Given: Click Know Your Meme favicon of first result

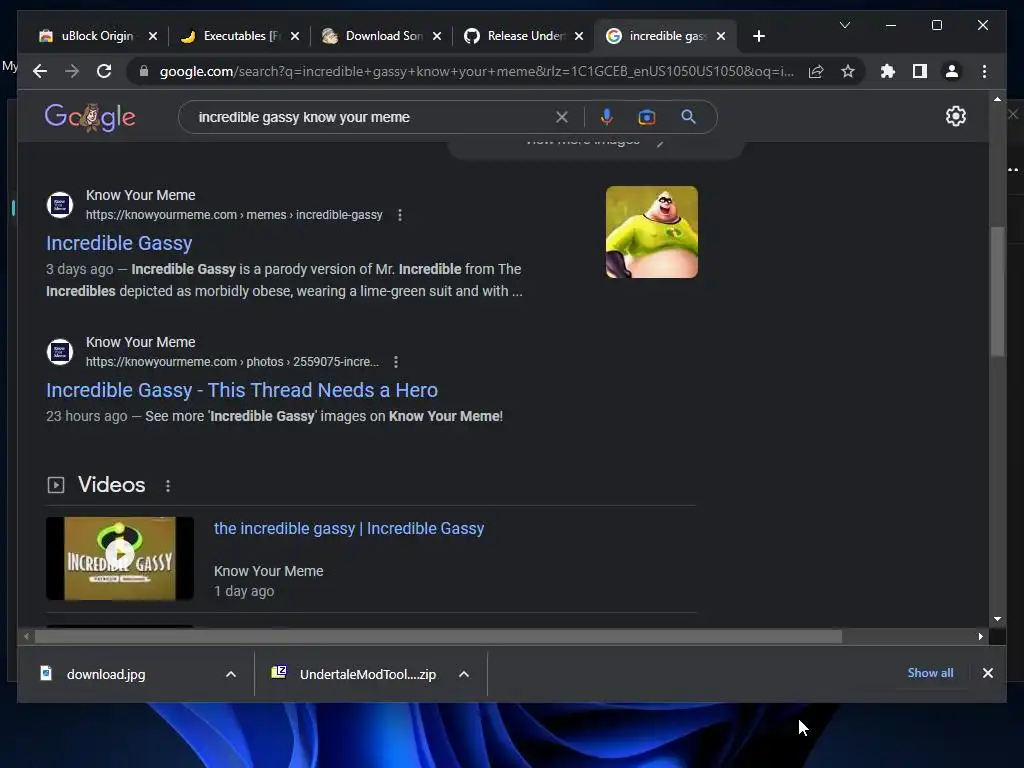Looking at the screenshot, I should tap(60, 205).
